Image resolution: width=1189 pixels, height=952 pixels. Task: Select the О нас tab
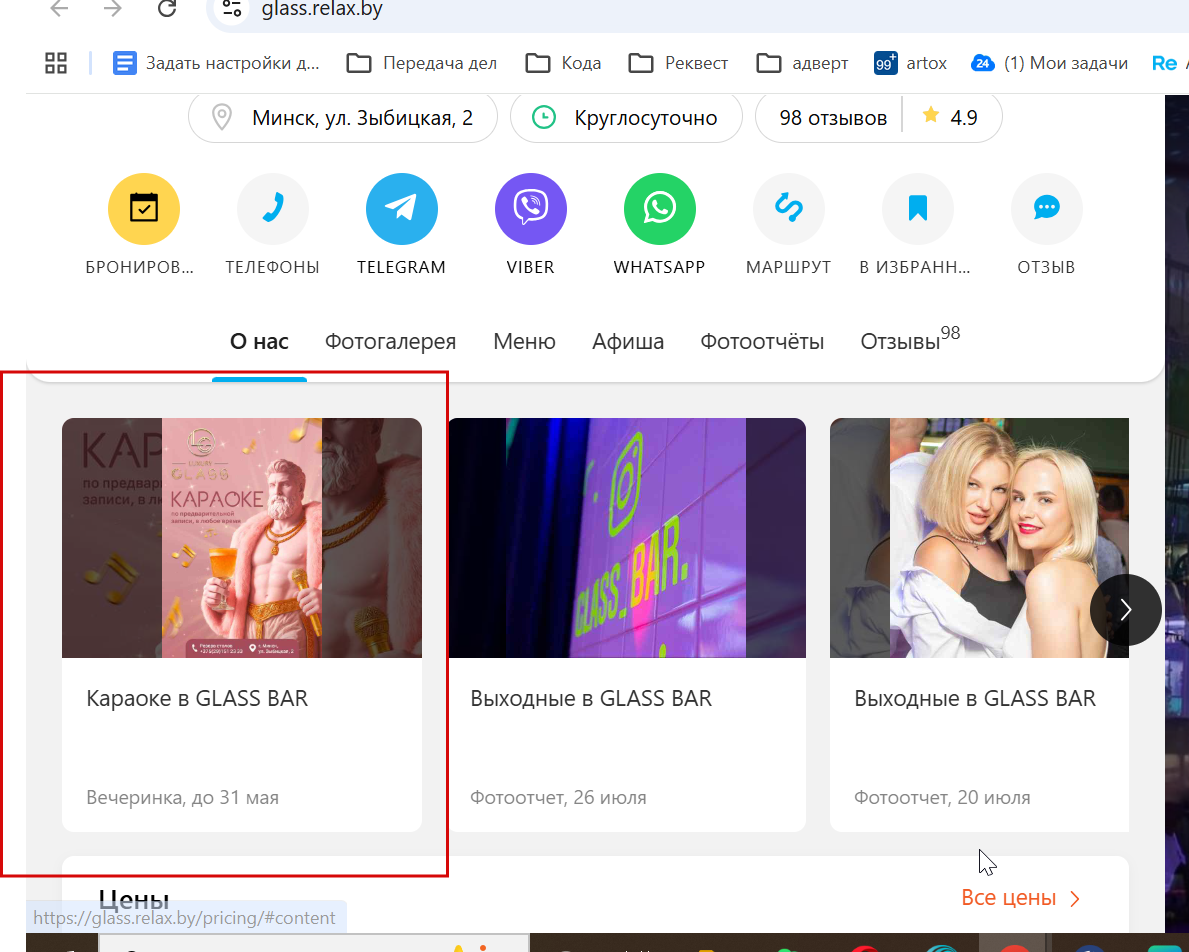coord(259,342)
